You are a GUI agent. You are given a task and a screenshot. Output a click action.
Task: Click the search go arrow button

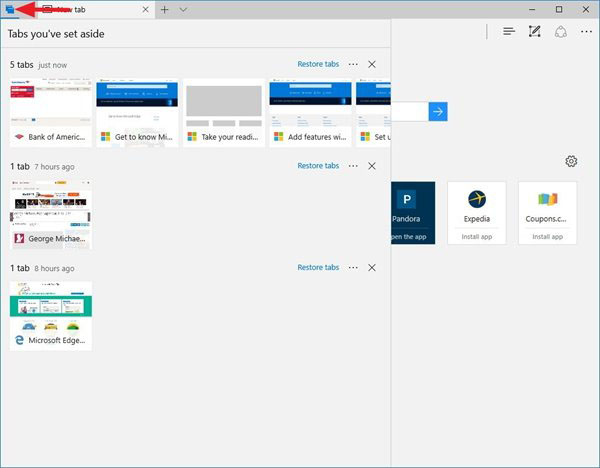tap(437, 111)
